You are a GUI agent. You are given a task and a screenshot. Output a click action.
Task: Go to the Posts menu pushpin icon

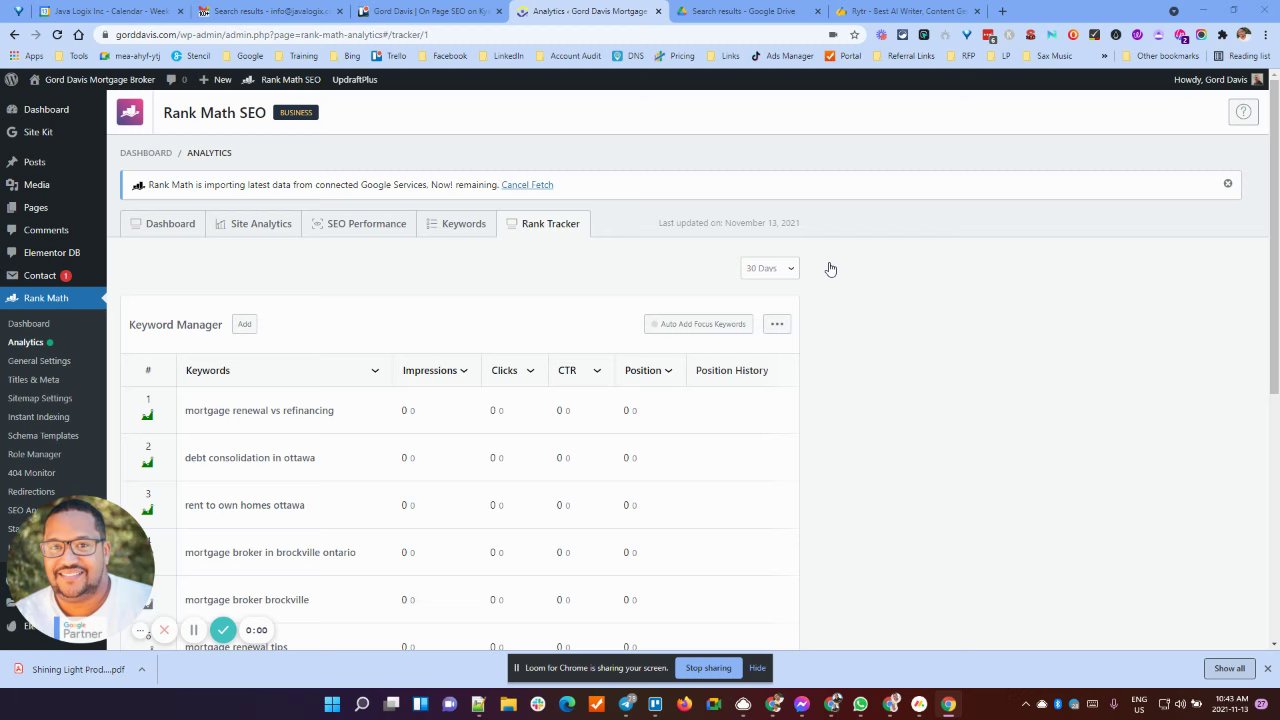[x=11, y=162]
